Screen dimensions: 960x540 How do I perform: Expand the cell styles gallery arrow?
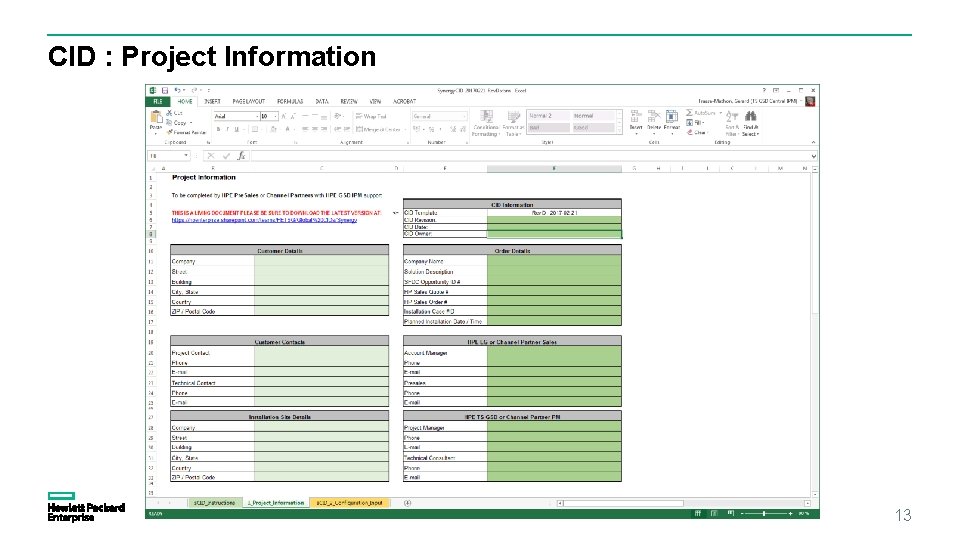click(619, 130)
